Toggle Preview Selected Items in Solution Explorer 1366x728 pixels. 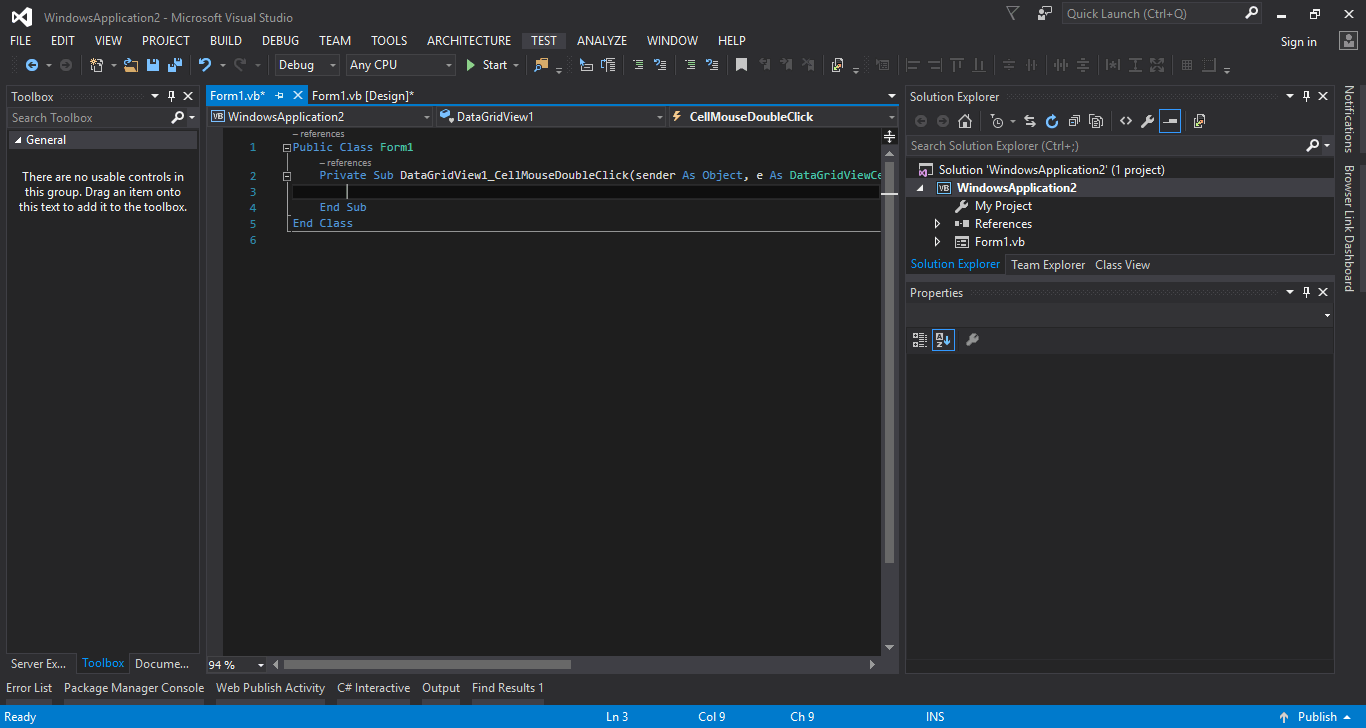(x=1170, y=121)
